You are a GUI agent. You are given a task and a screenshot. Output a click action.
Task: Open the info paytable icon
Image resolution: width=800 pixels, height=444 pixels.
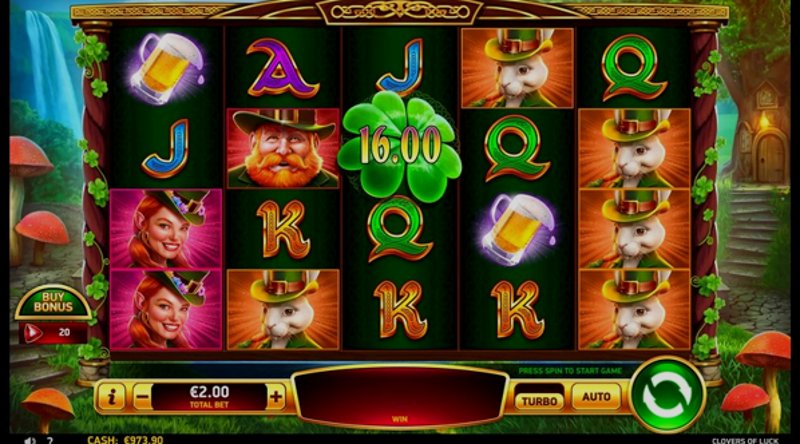tap(112, 397)
